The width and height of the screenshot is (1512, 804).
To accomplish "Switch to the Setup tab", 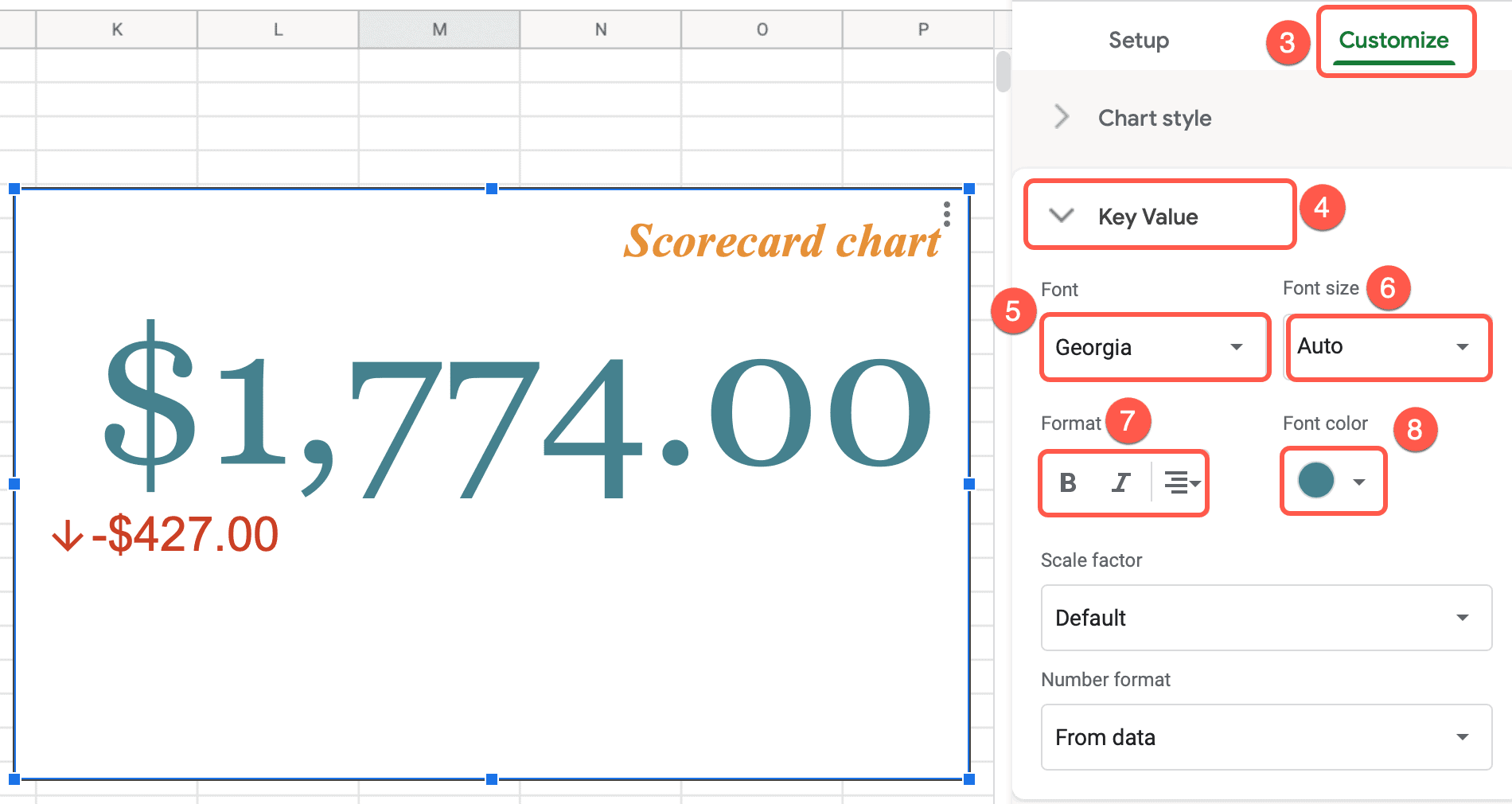I will click(1138, 40).
